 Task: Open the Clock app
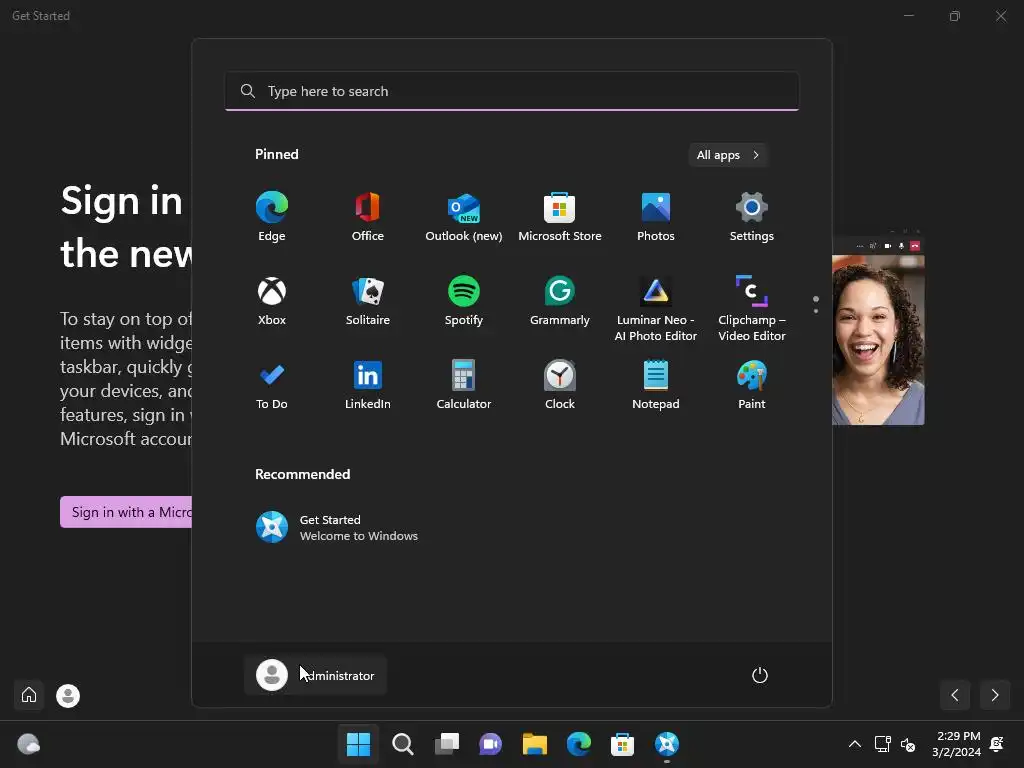(x=560, y=385)
